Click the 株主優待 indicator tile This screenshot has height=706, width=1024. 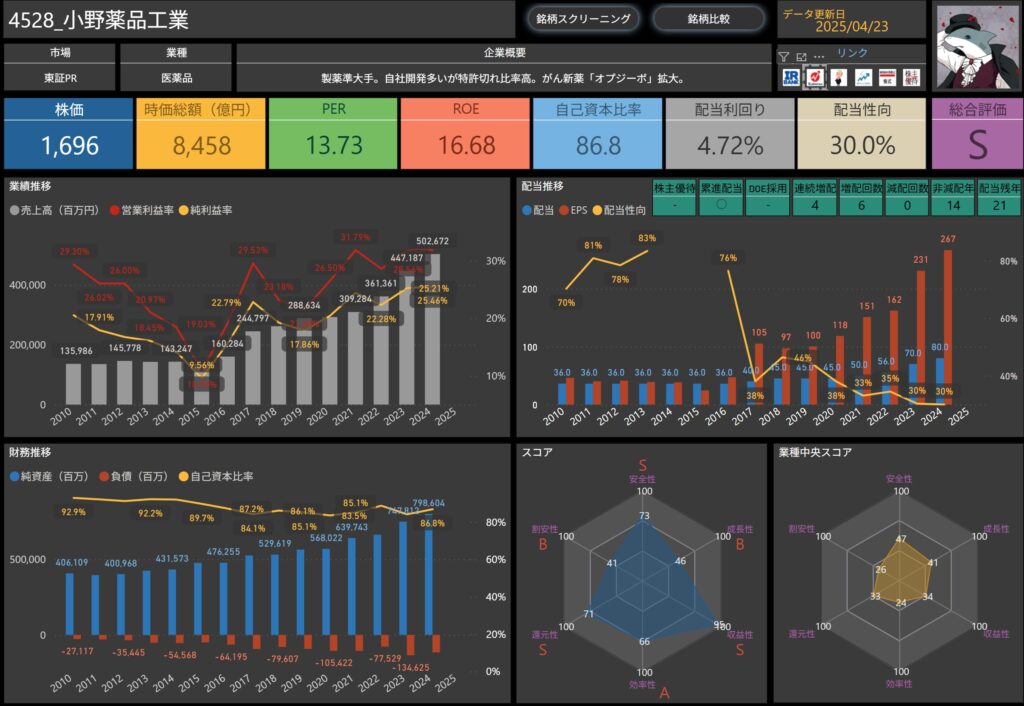click(675, 197)
